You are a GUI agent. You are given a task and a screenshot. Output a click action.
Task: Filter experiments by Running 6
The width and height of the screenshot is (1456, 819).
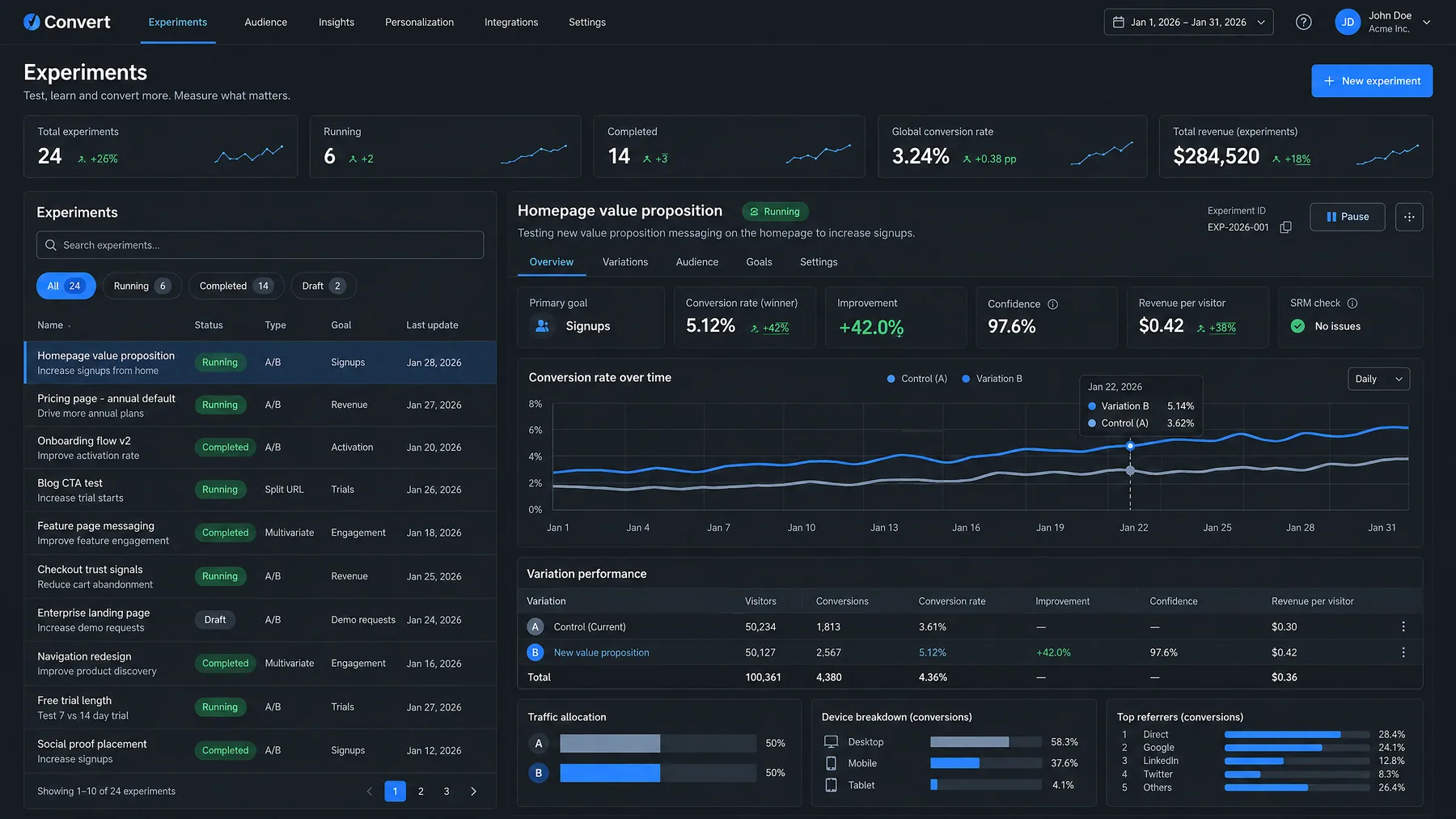click(142, 286)
